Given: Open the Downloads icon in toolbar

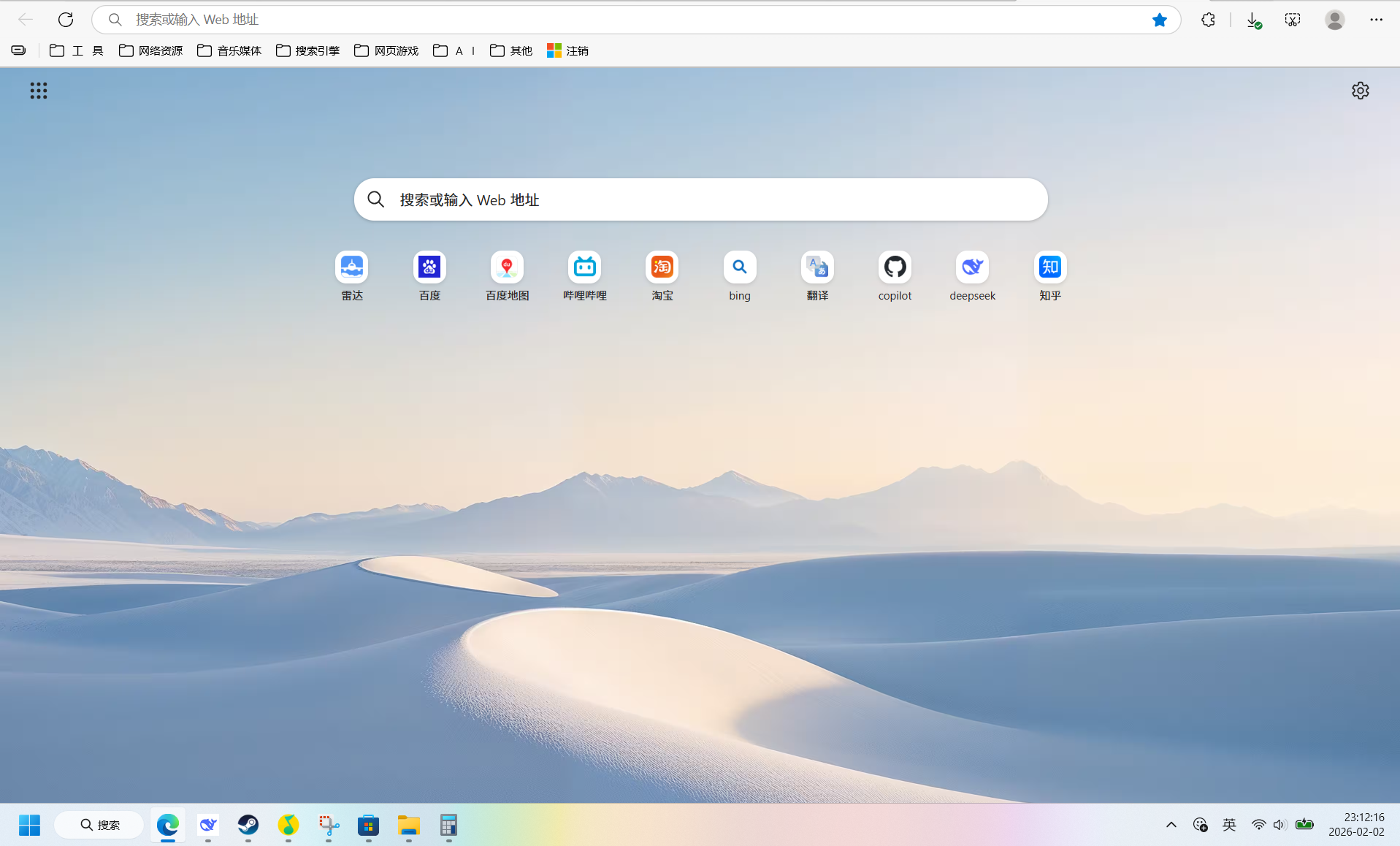Looking at the screenshot, I should coord(1253,20).
